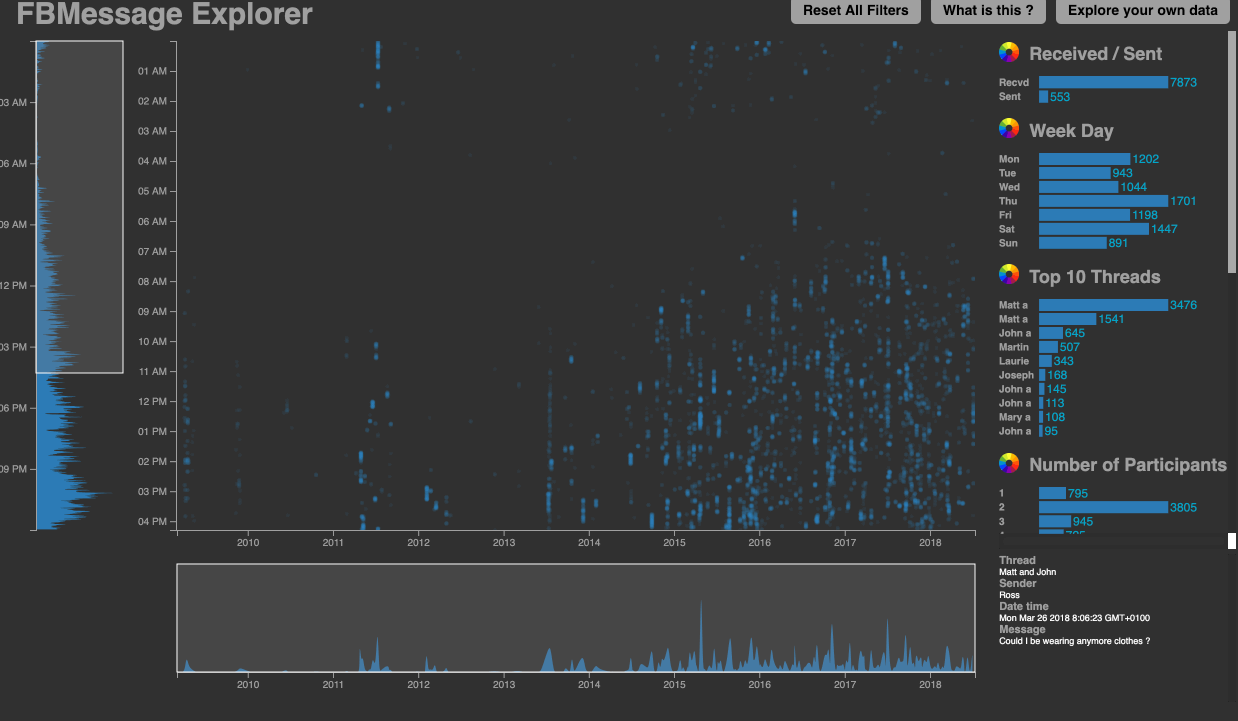Image resolution: width=1238 pixels, height=721 pixels.
Task: Select the 2 participants bar 3805
Action: [x=1103, y=507]
